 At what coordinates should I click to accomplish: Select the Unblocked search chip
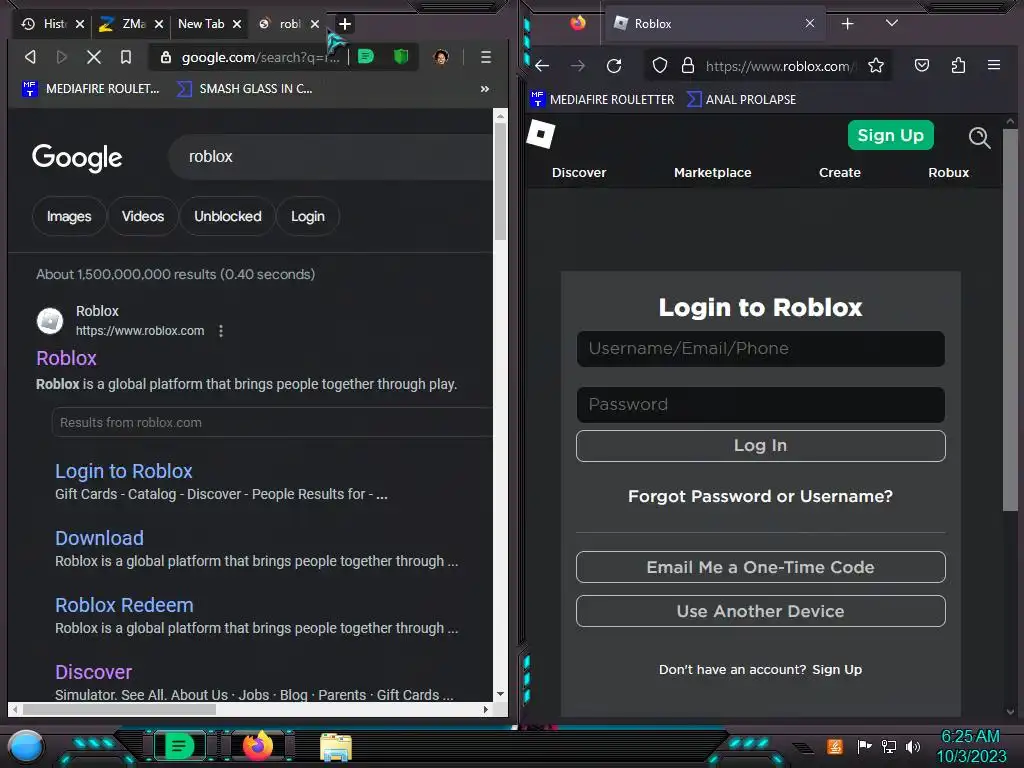click(x=228, y=216)
